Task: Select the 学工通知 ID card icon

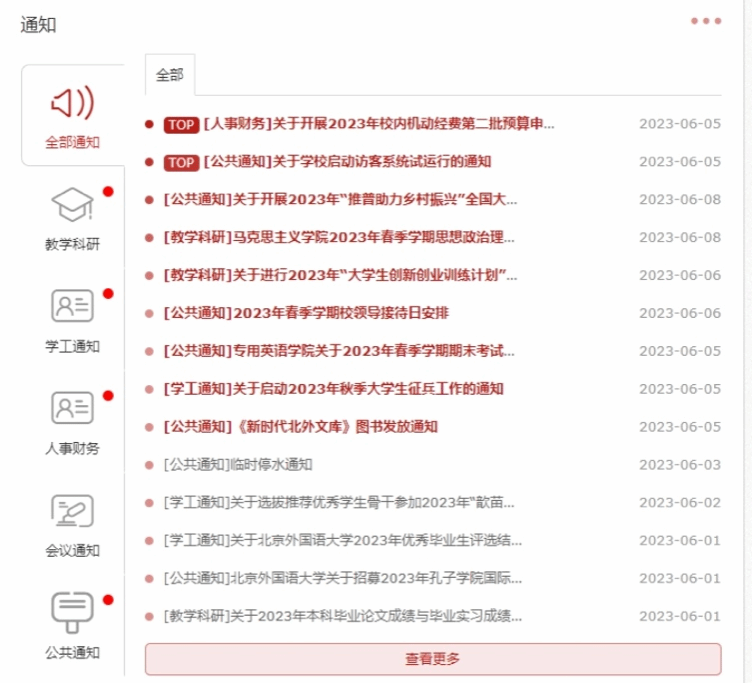Action: point(72,306)
